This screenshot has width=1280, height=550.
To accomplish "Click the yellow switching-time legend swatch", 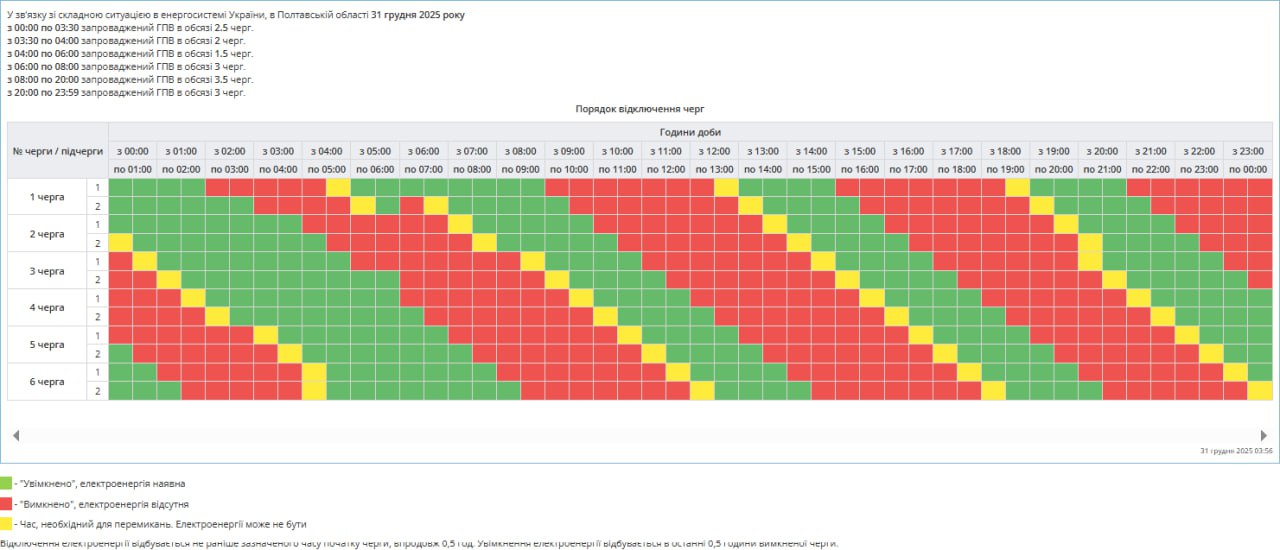I will tap(6, 524).
